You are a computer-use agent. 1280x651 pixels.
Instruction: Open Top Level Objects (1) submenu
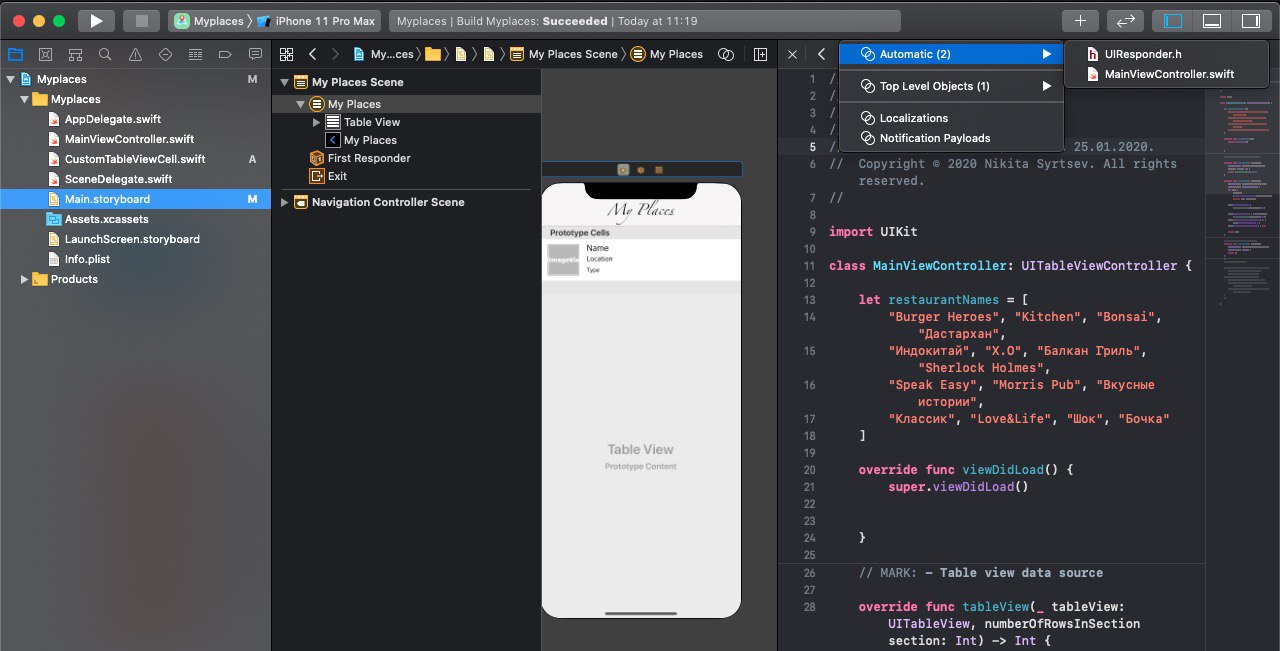coord(951,86)
